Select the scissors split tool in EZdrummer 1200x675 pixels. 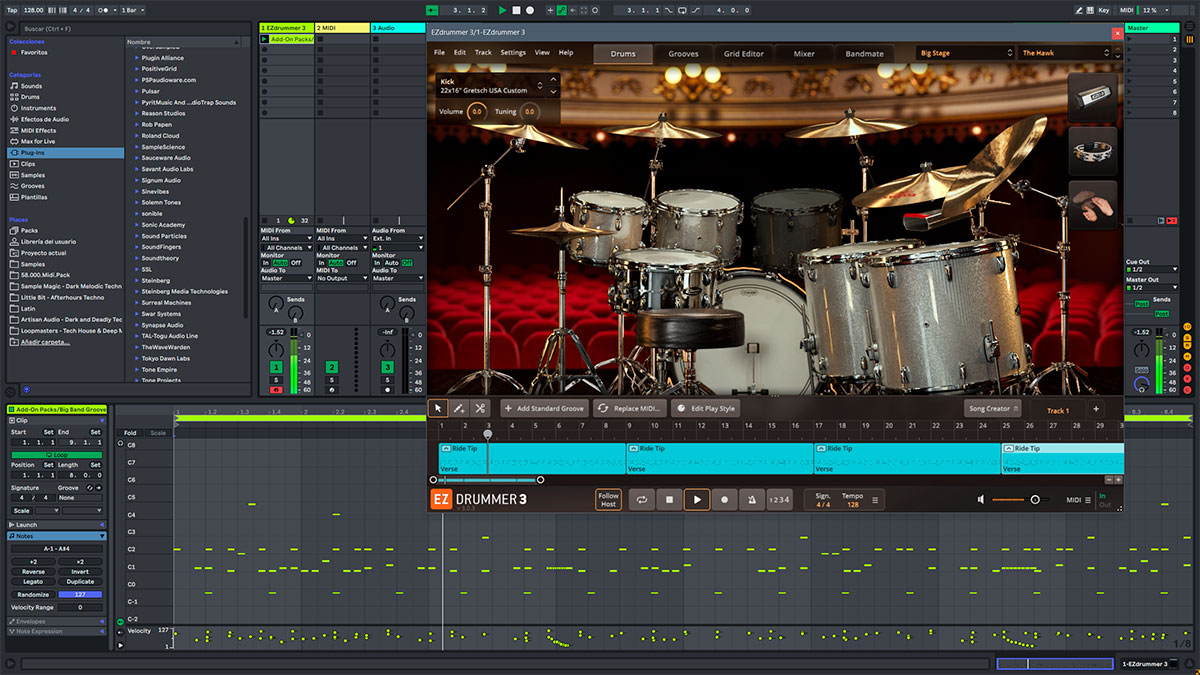point(480,408)
